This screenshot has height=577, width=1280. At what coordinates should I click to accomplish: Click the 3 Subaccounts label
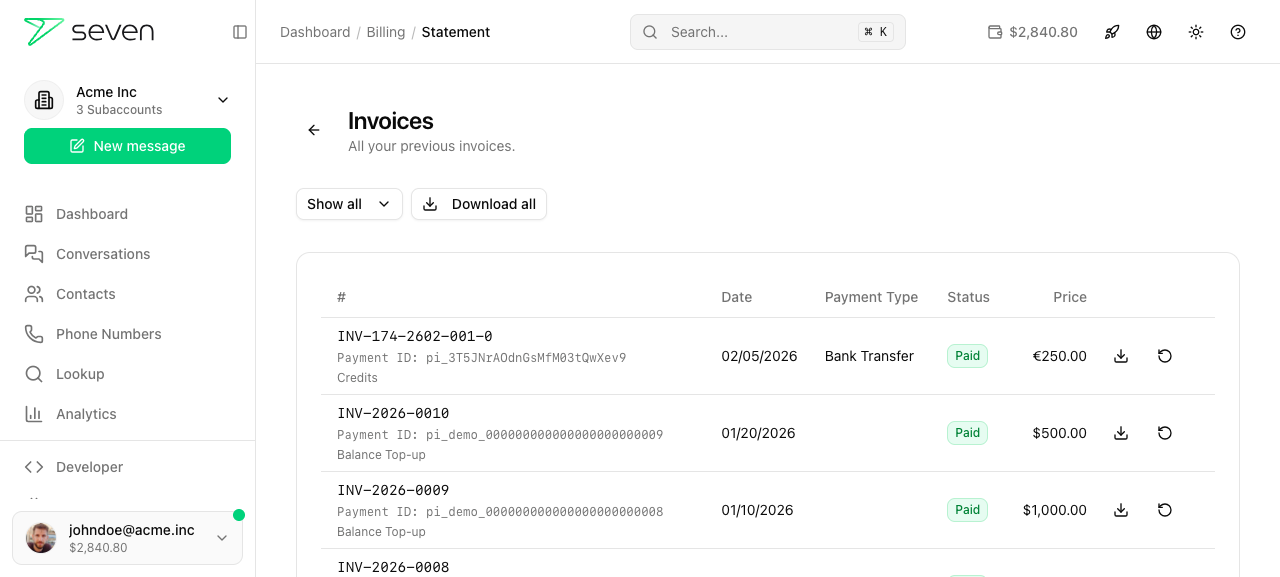tap(119, 110)
